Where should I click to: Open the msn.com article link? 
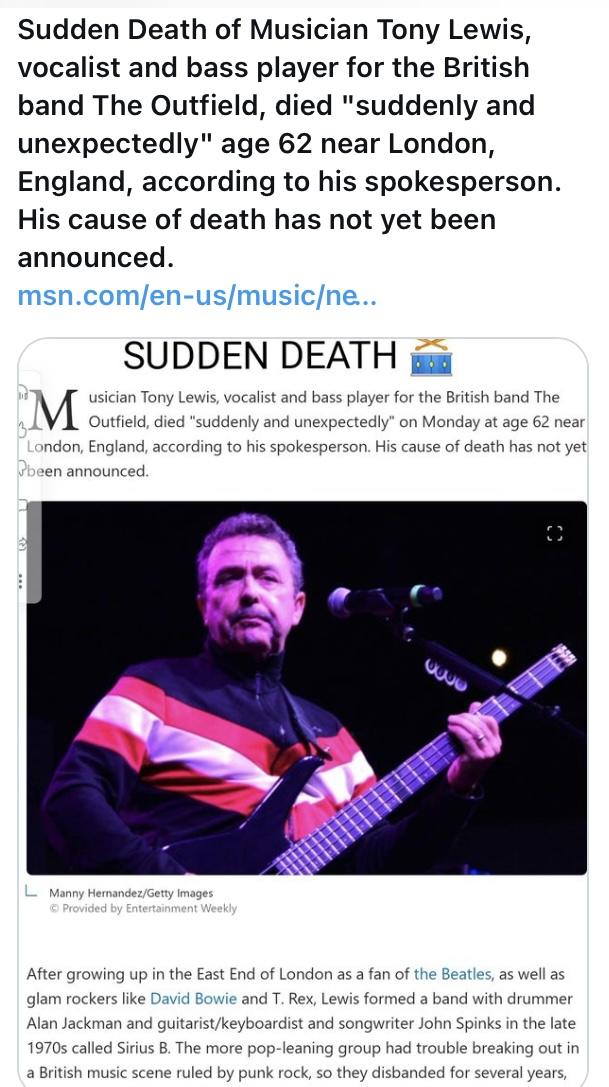point(197,298)
